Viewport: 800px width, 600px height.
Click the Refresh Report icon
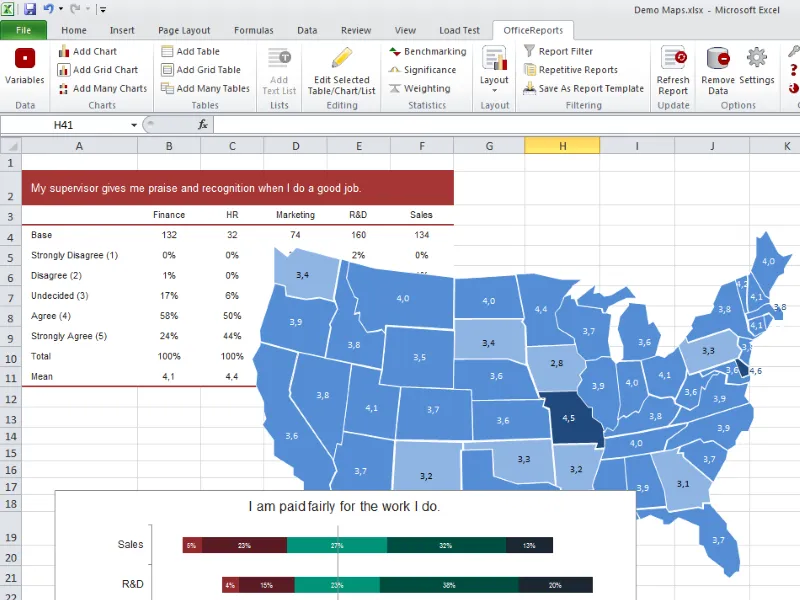pyautogui.click(x=673, y=57)
